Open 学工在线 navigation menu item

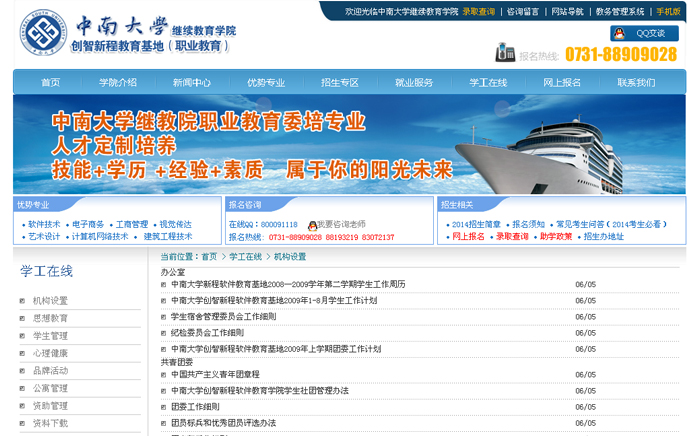pos(488,82)
